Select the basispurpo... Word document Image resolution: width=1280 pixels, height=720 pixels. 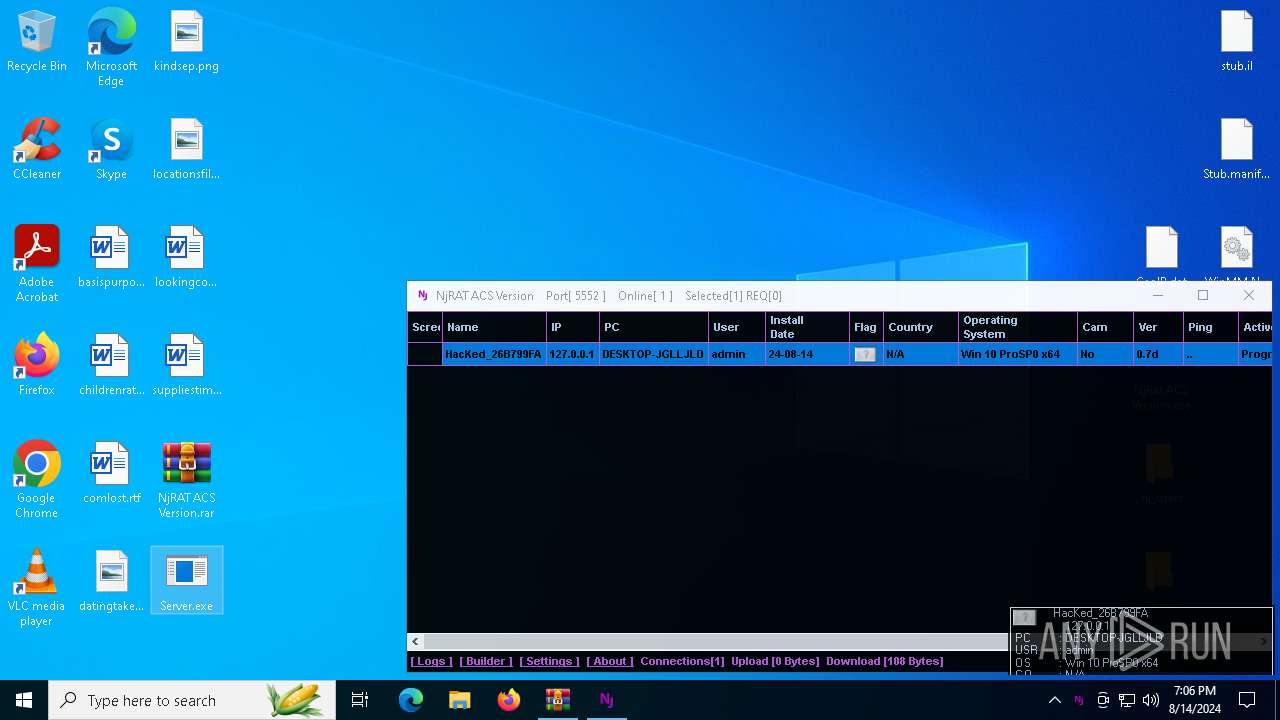pyautogui.click(x=111, y=257)
